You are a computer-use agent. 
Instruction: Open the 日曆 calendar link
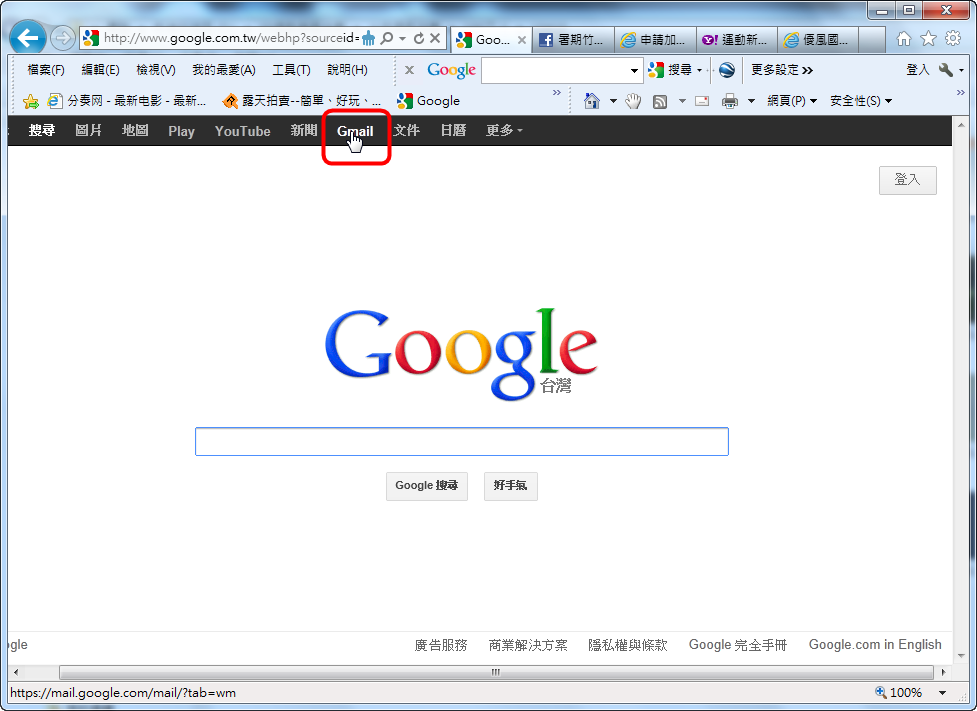coord(453,130)
